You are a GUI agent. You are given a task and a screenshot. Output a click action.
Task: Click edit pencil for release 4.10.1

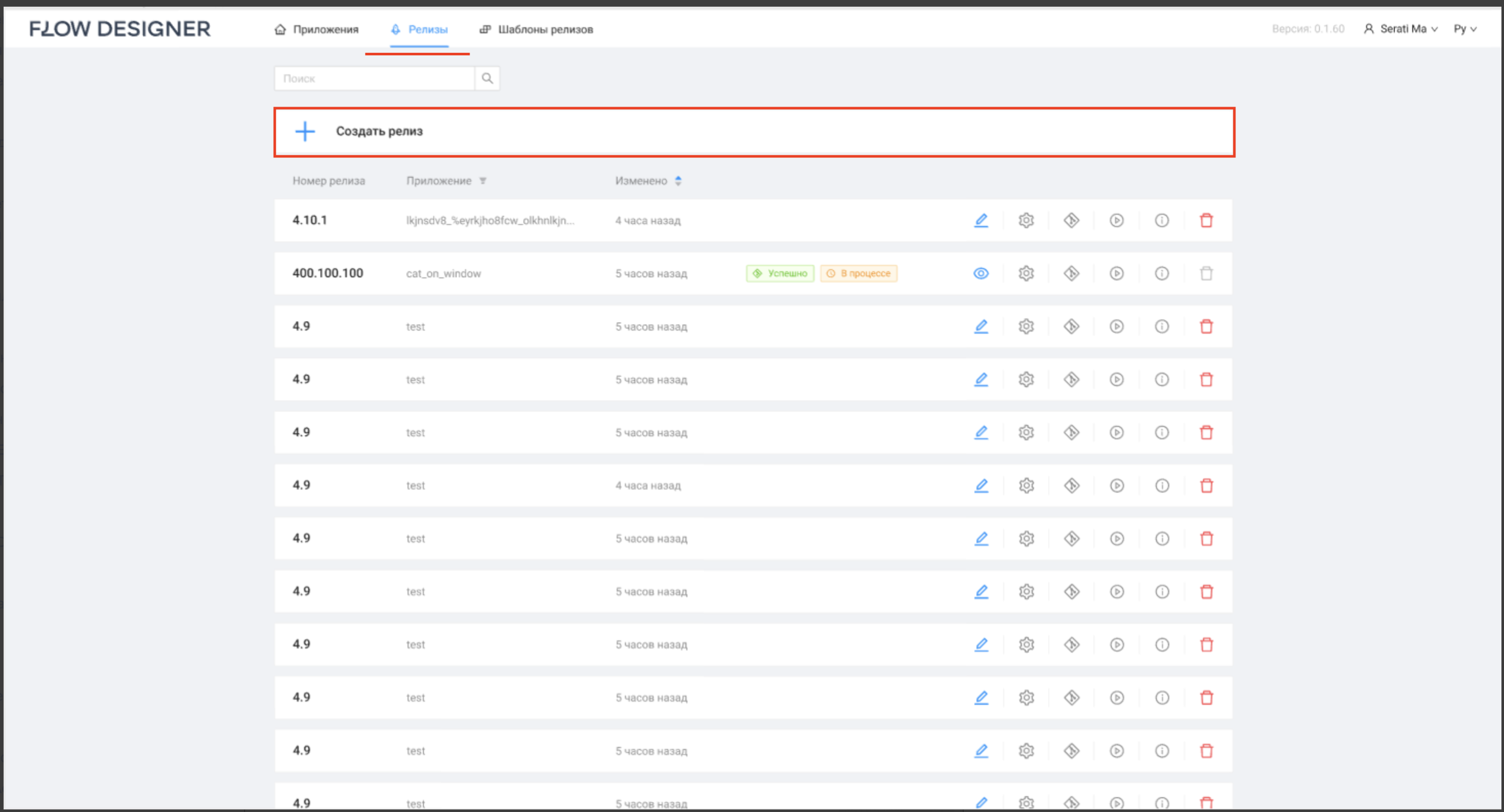[981, 220]
